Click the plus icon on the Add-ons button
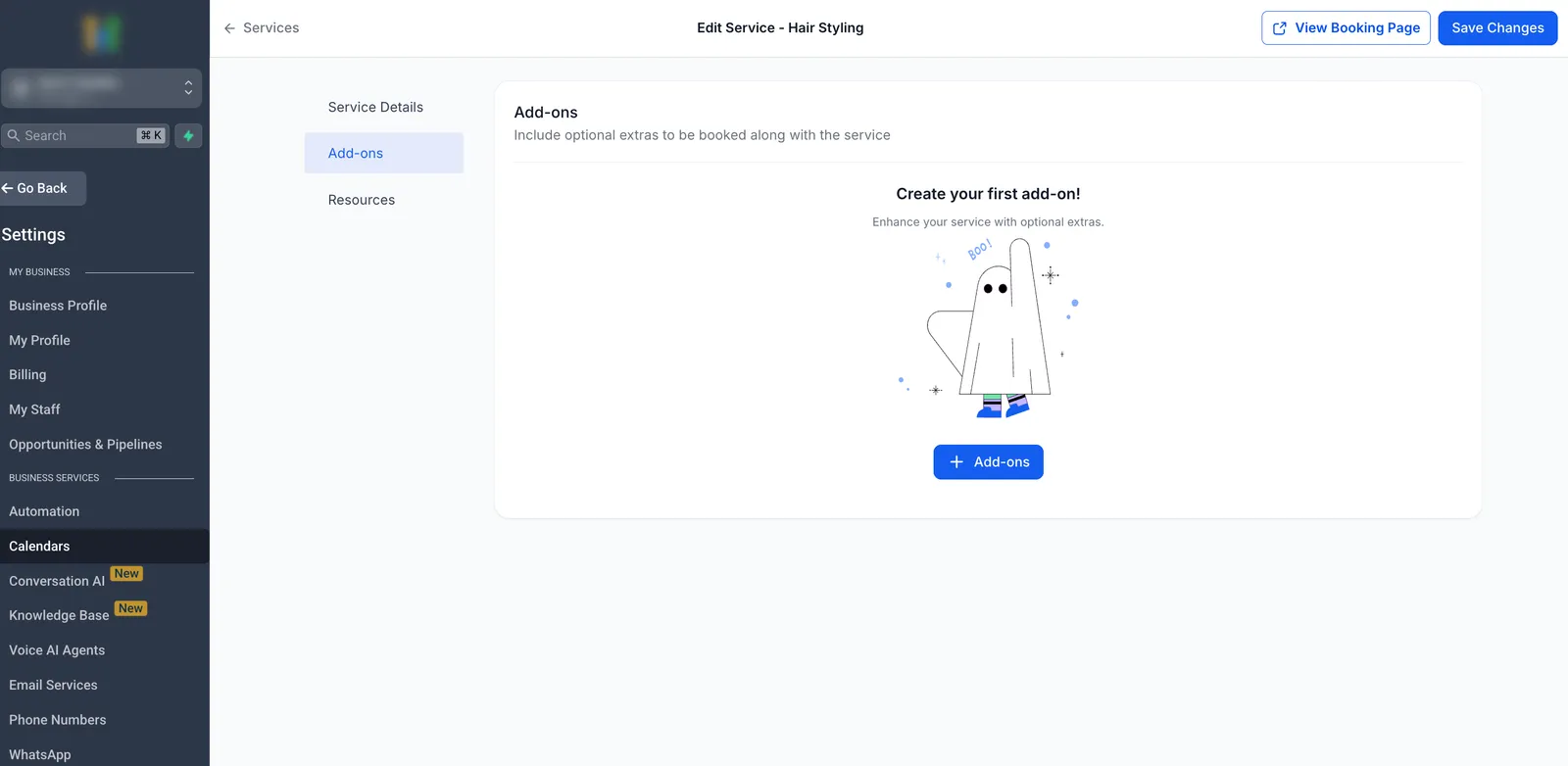This screenshot has height=766, width=1568. [x=956, y=461]
